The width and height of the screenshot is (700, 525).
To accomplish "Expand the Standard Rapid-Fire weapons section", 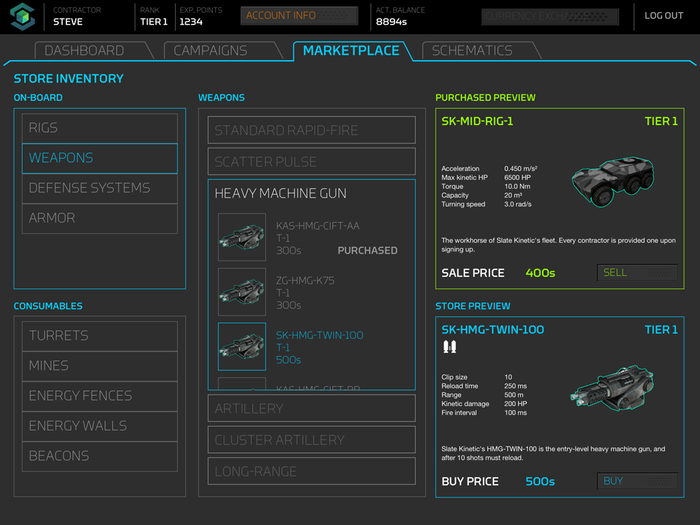I will point(312,130).
